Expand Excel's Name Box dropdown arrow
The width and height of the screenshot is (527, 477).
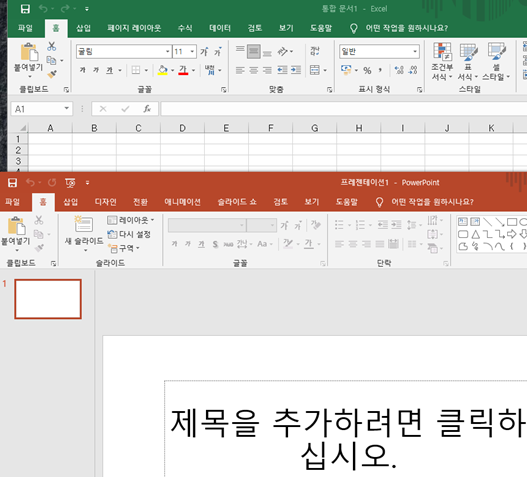tap(67, 108)
